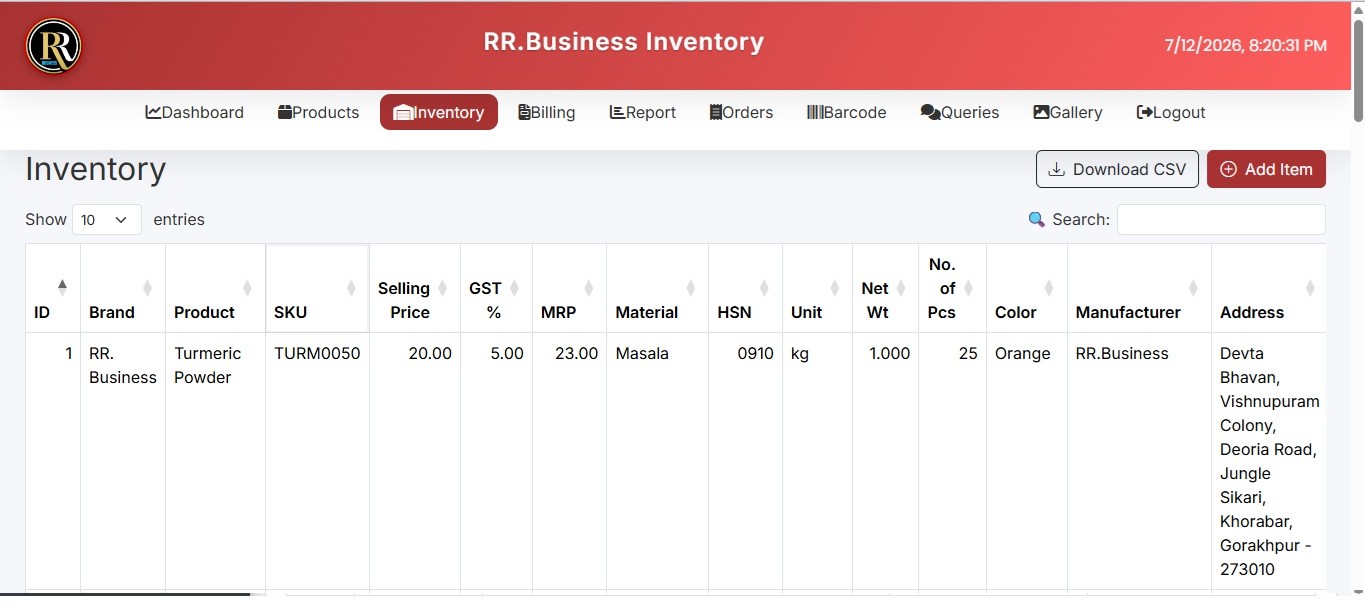Click the date and time display
The width and height of the screenshot is (1365, 613).
[x=1246, y=46]
